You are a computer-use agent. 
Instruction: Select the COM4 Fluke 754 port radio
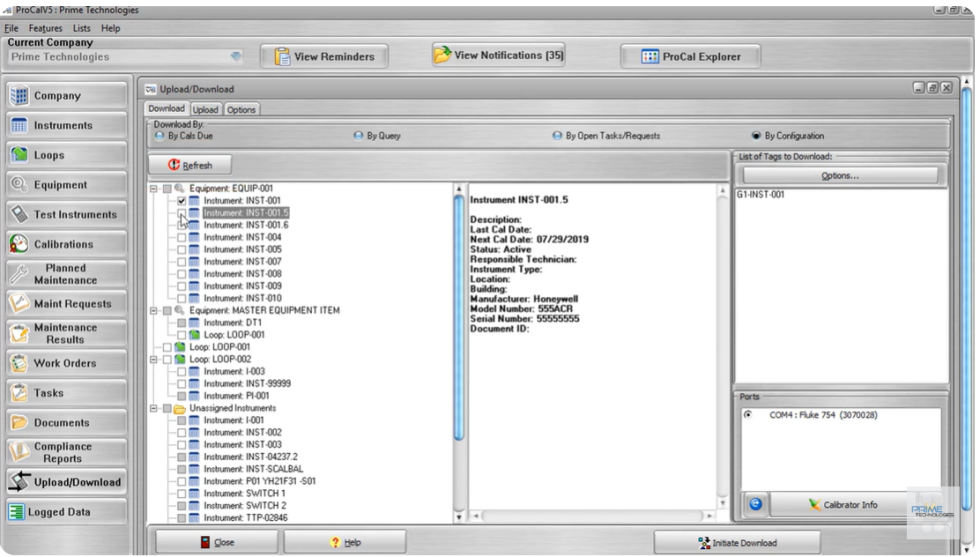748,414
